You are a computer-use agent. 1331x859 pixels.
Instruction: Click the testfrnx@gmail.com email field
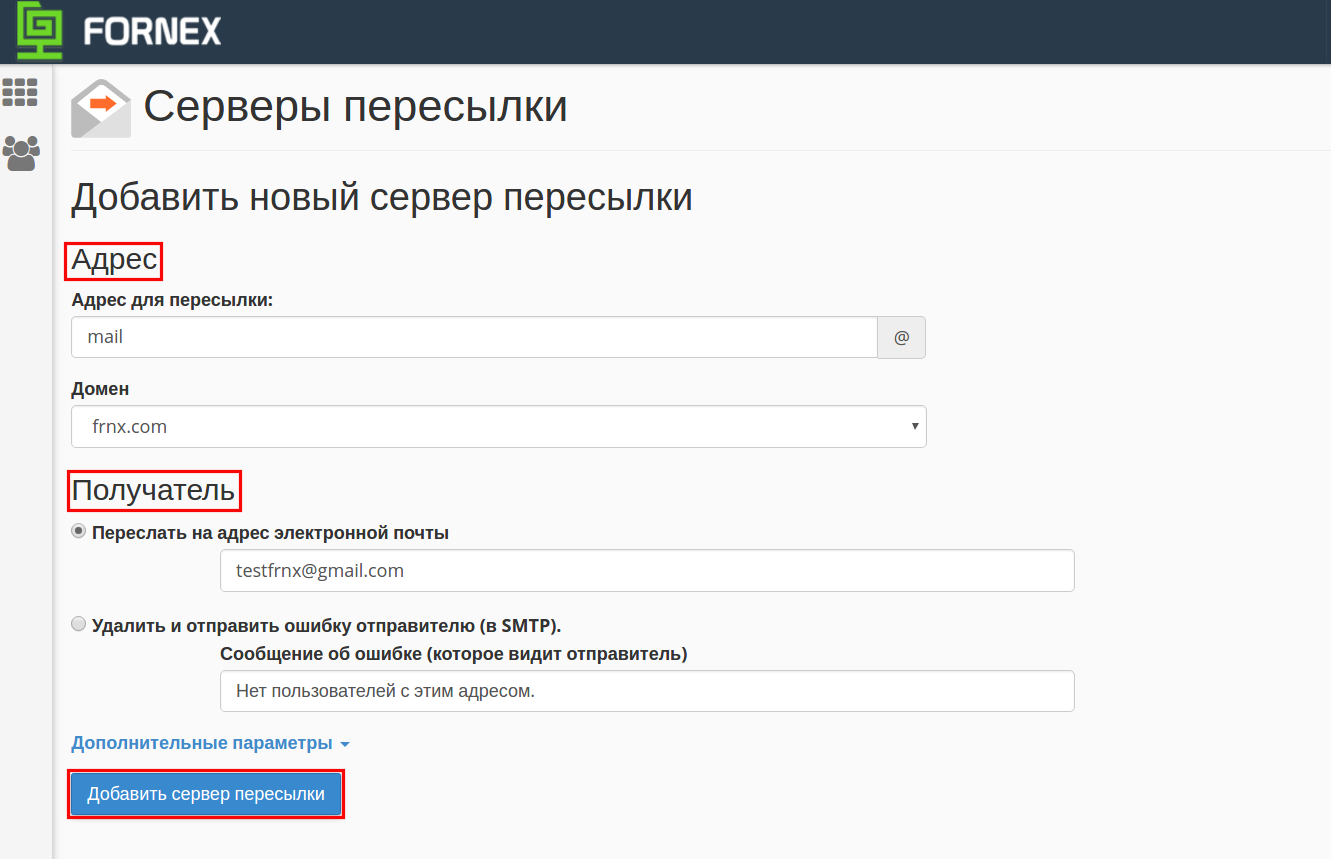tap(647, 570)
